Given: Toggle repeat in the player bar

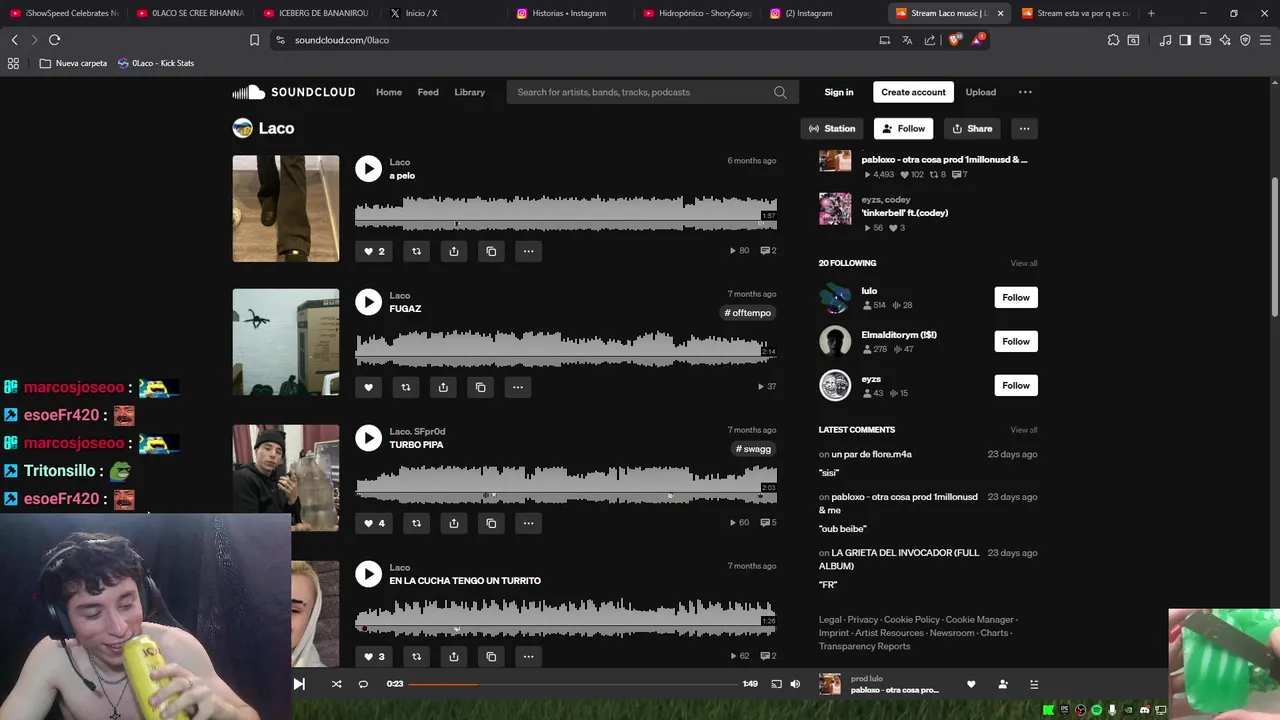Looking at the screenshot, I should pyautogui.click(x=363, y=684).
